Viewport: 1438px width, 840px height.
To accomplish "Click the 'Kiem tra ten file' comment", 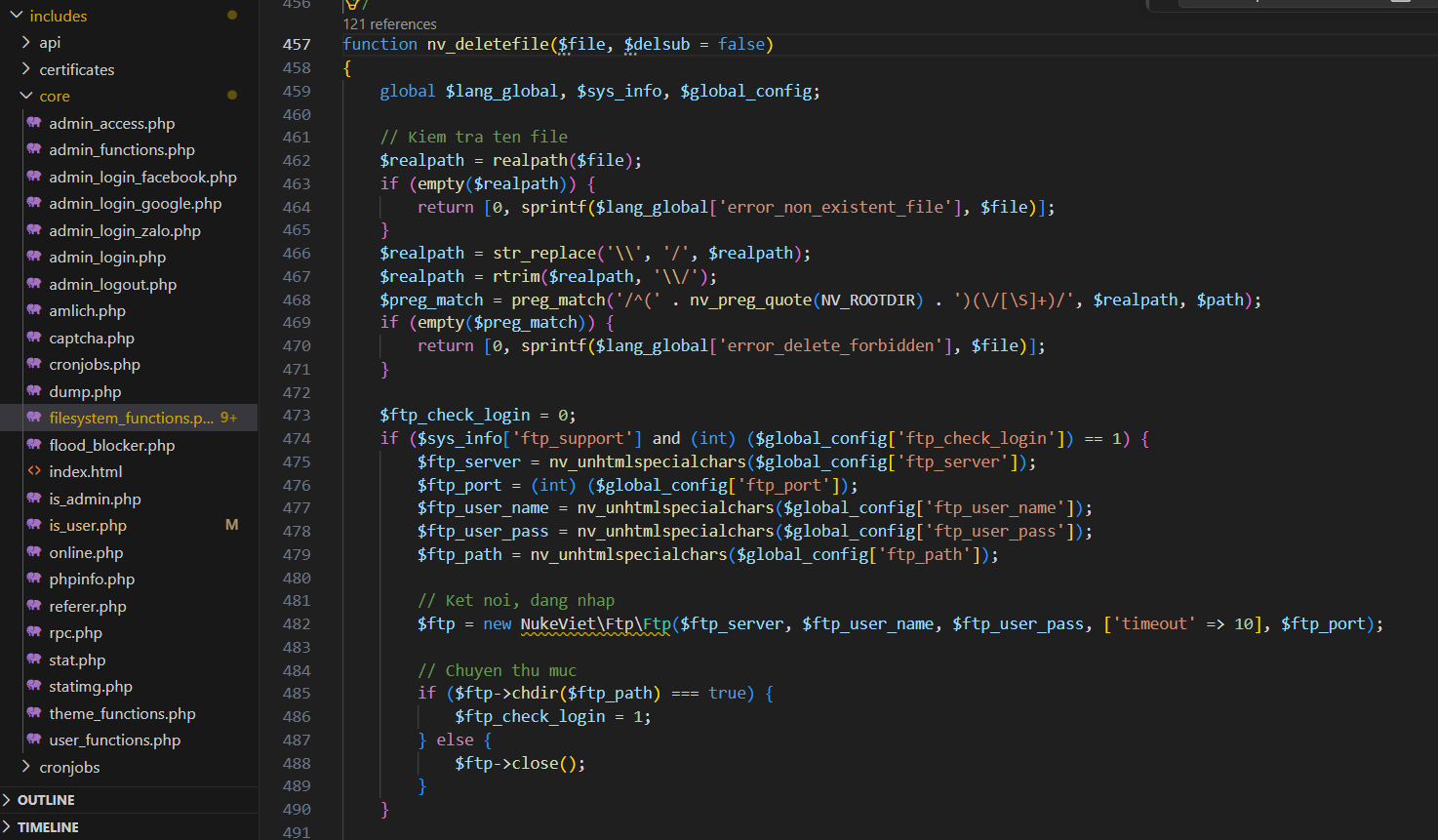I will tap(473, 137).
